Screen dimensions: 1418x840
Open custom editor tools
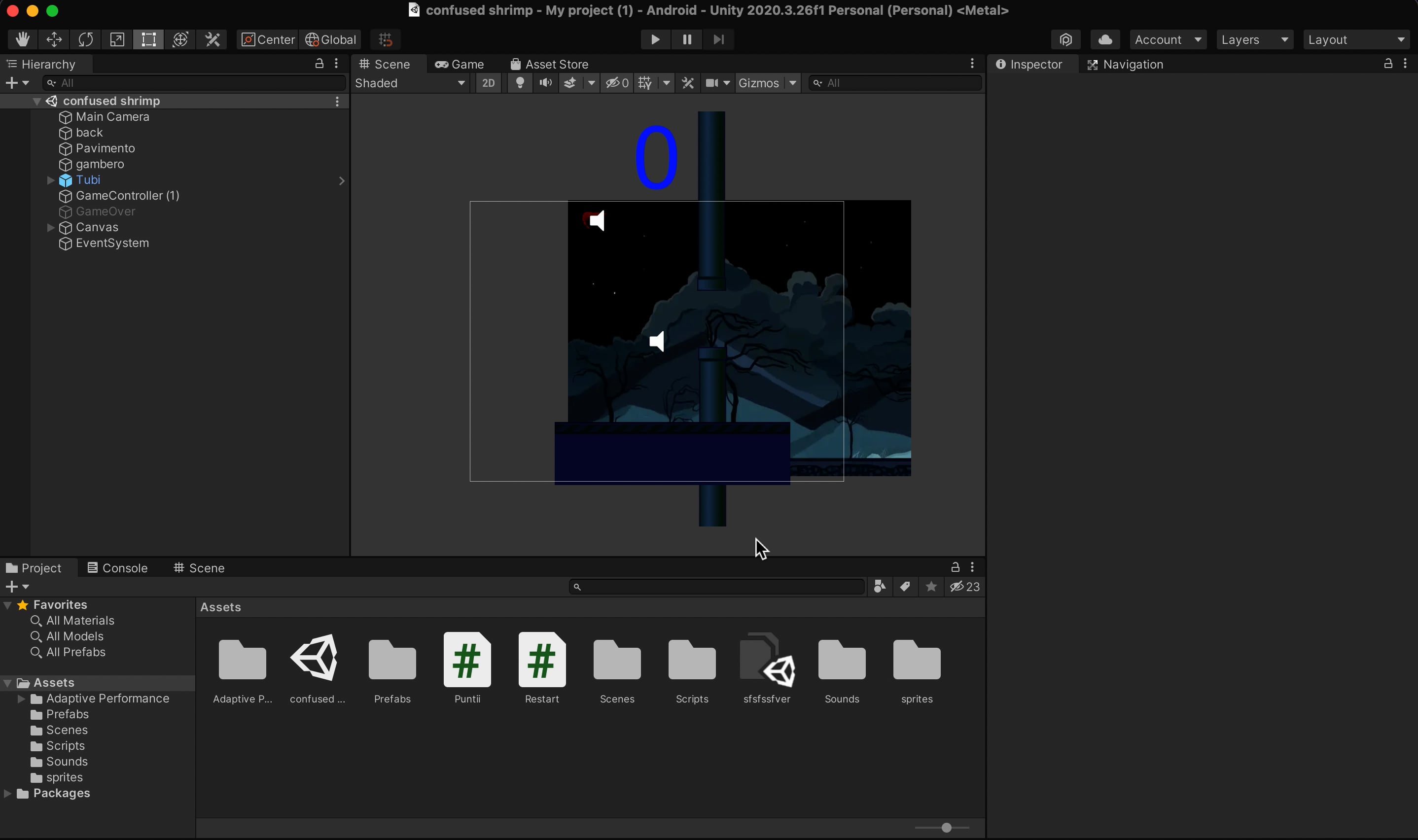(x=213, y=39)
